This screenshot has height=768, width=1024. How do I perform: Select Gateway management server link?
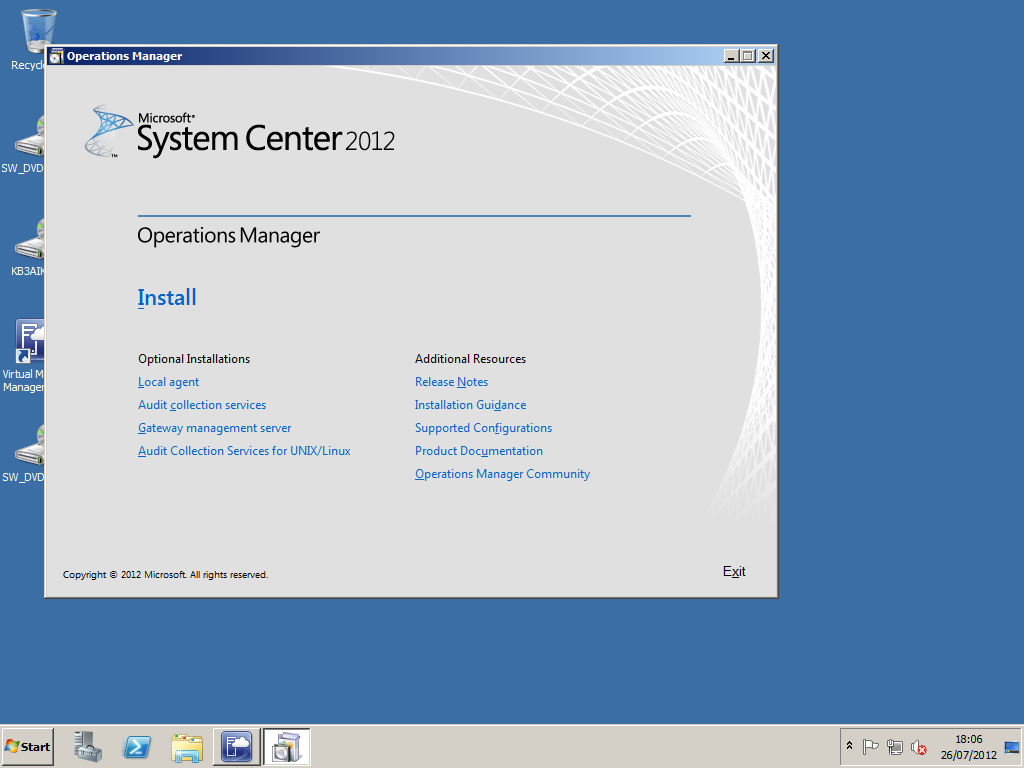(x=214, y=428)
